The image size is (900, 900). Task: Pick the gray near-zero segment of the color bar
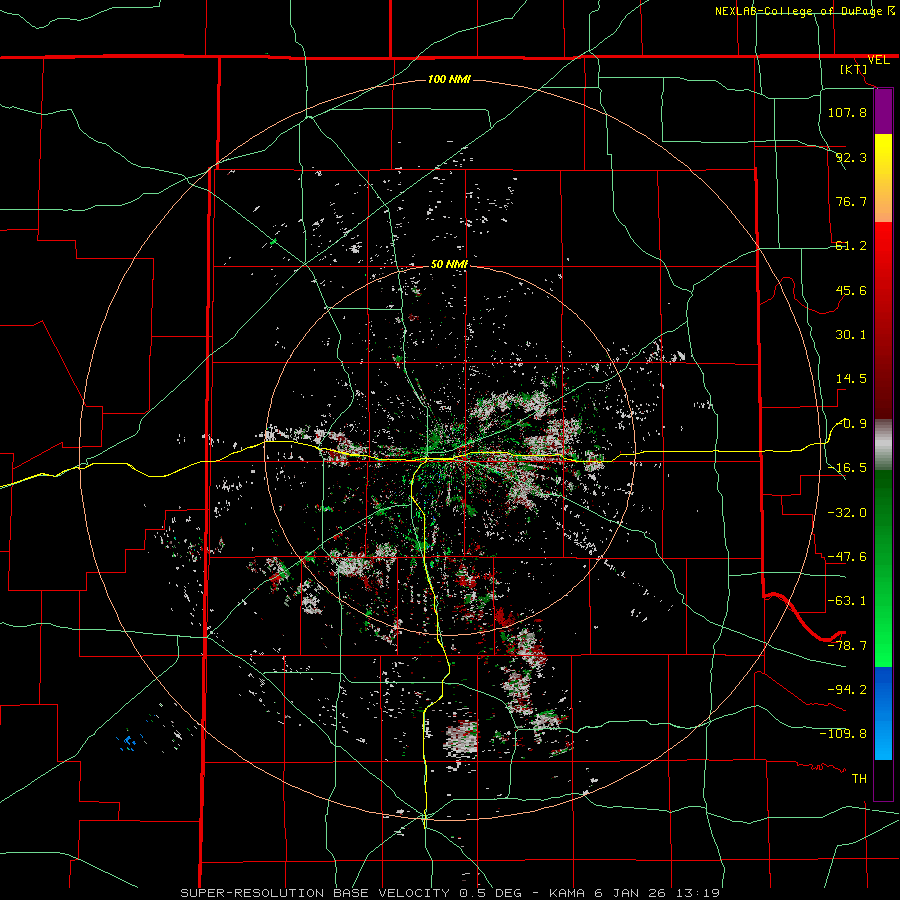point(883,445)
